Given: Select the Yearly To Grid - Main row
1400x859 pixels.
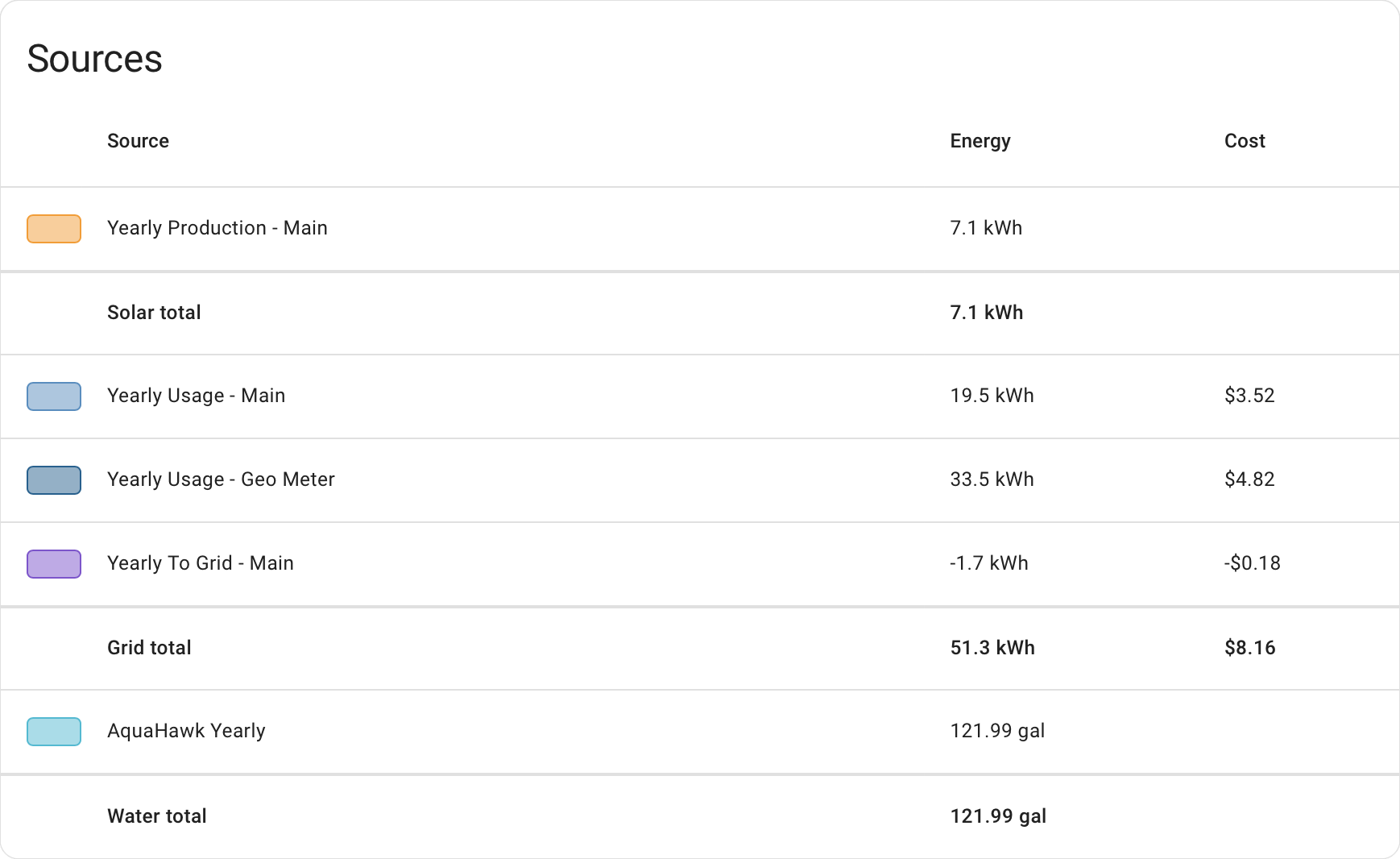Looking at the screenshot, I should click(201, 563).
